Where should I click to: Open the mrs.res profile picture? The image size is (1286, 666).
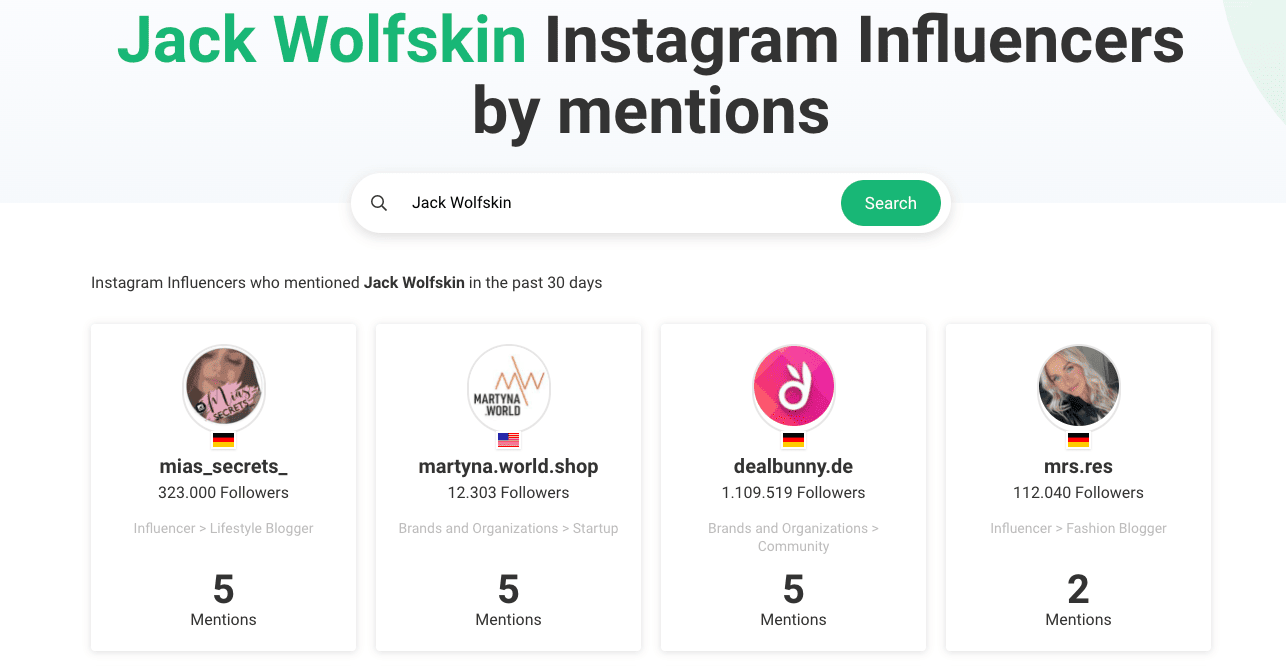click(1078, 388)
